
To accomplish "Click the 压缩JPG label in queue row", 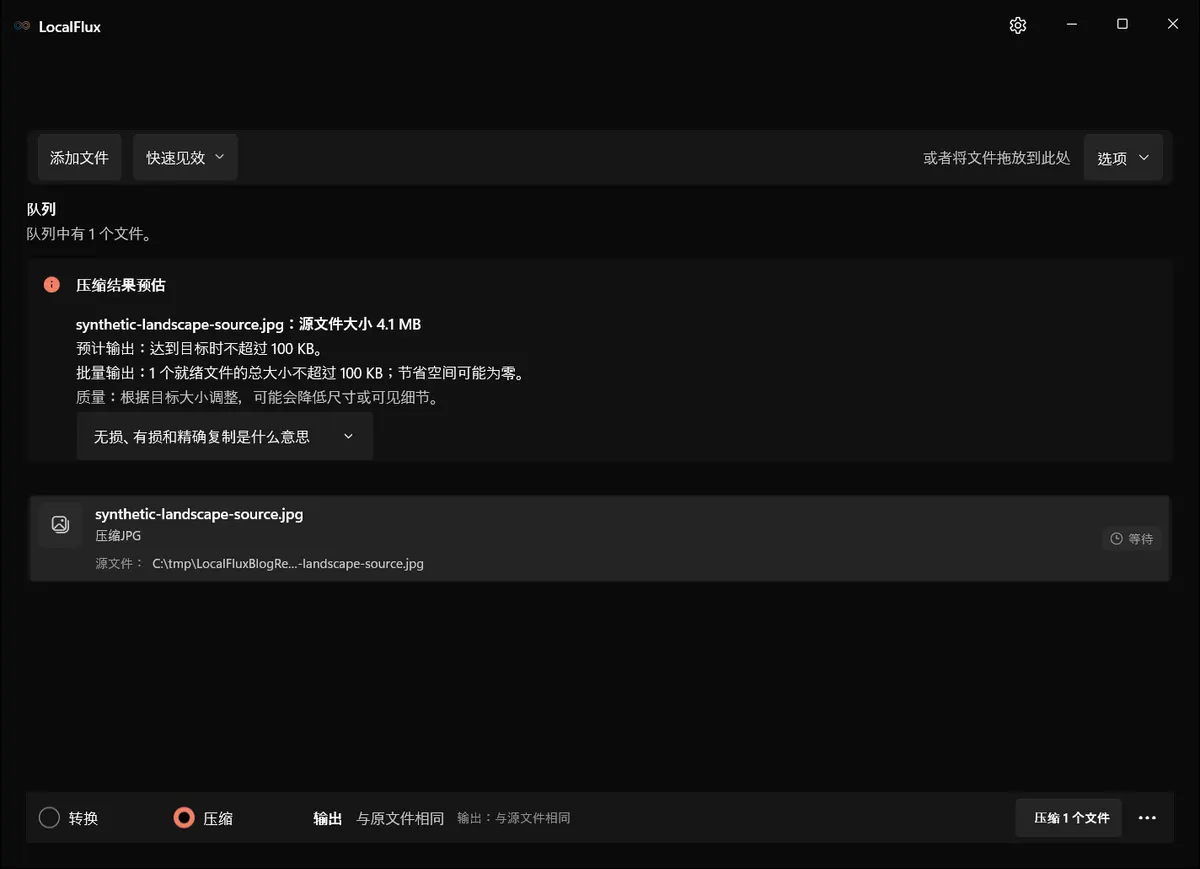I will coord(118,536).
